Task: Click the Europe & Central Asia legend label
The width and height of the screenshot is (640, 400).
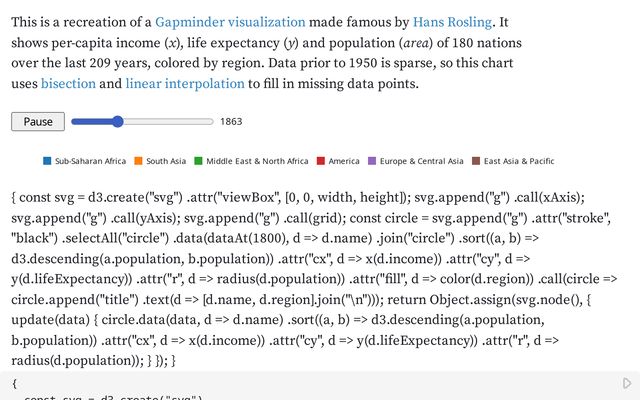Action: pyautogui.click(x=421, y=161)
